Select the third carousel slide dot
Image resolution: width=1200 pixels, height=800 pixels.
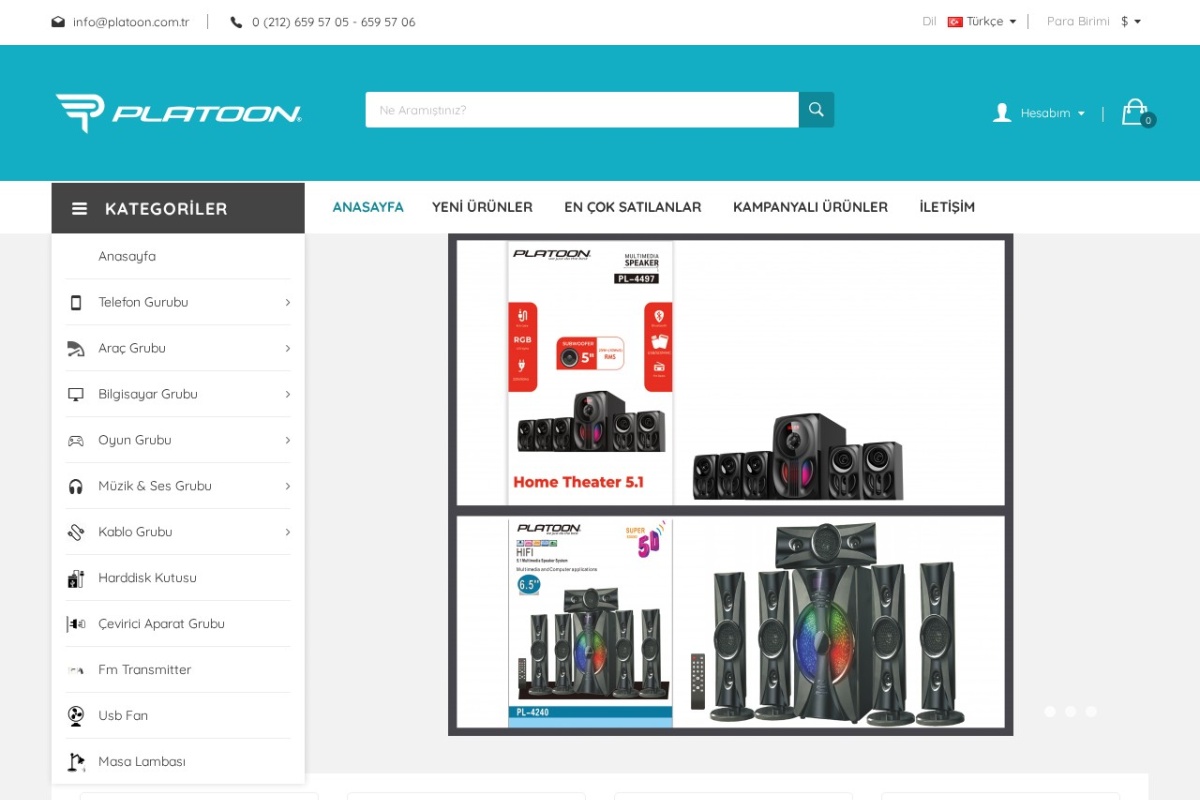1091,712
